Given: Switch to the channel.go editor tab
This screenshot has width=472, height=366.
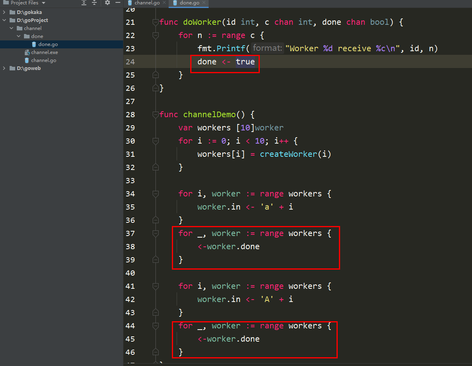Looking at the screenshot, I should tap(147, 3).
